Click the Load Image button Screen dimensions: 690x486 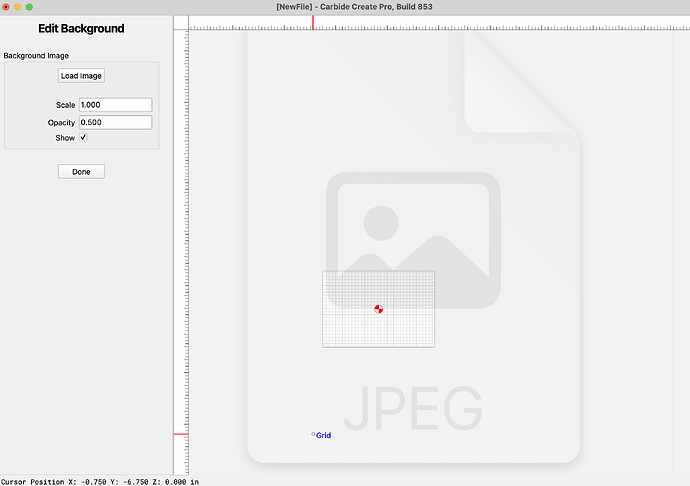pyautogui.click(x=81, y=76)
